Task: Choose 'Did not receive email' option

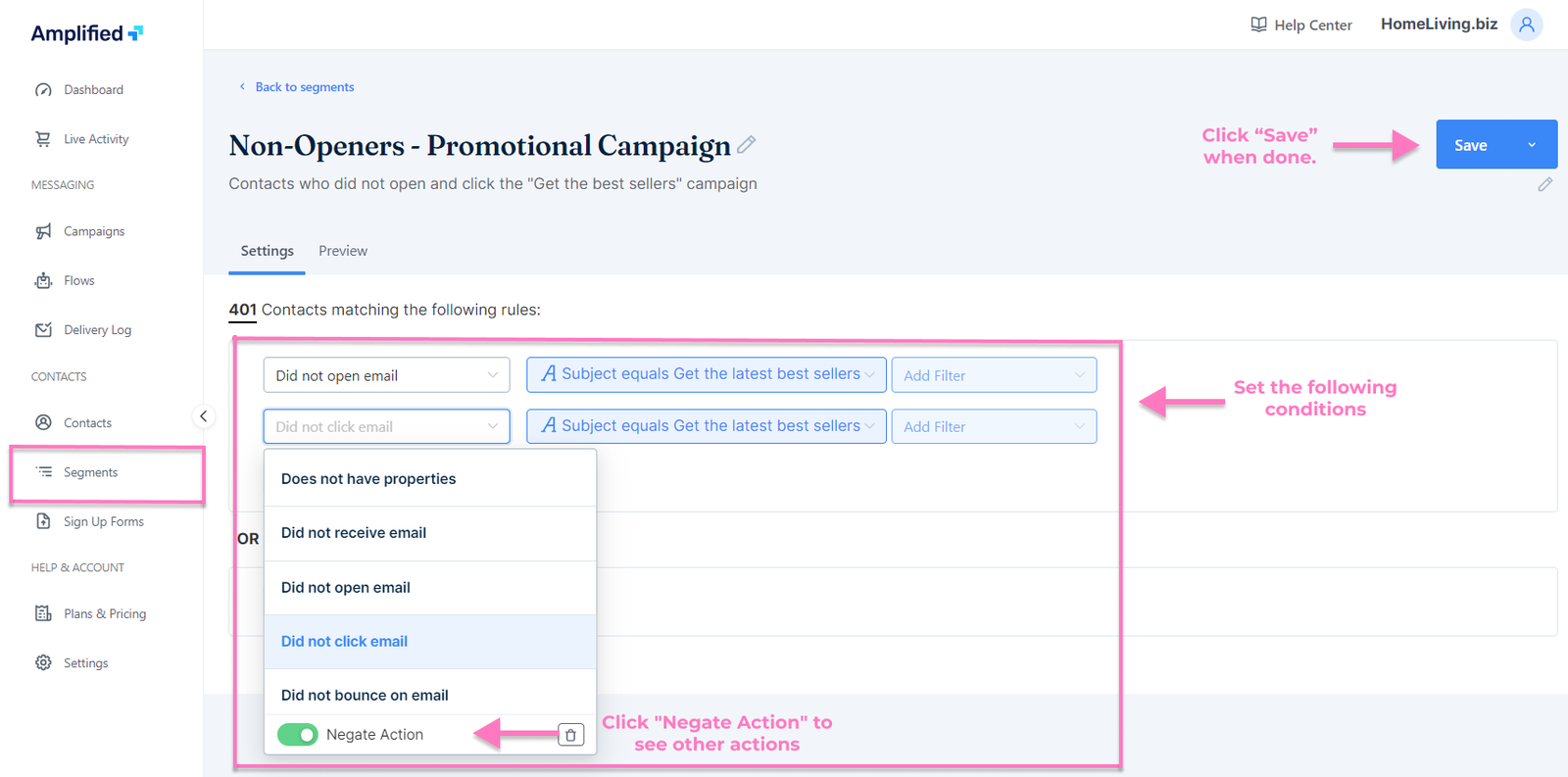Action: tap(354, 533)
